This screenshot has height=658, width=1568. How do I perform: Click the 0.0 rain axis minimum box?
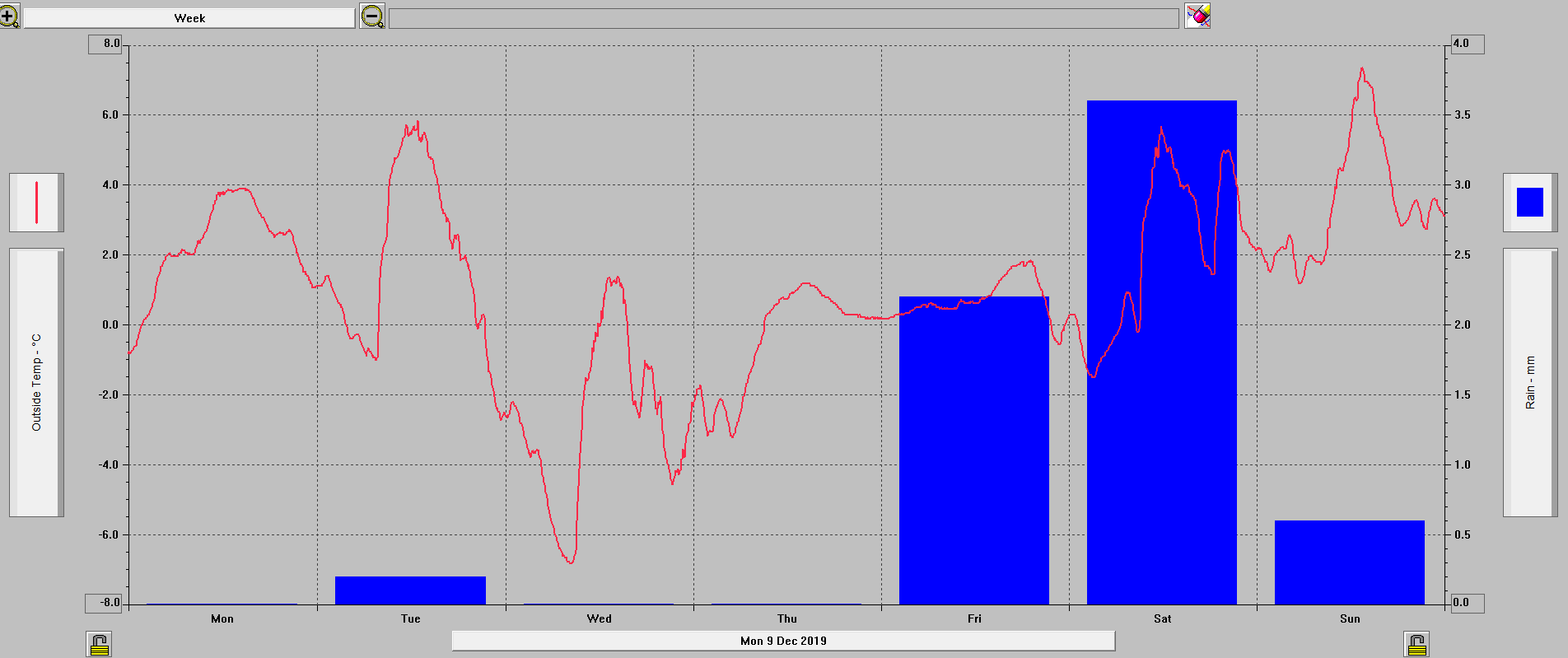click(x=1467, y=603)
